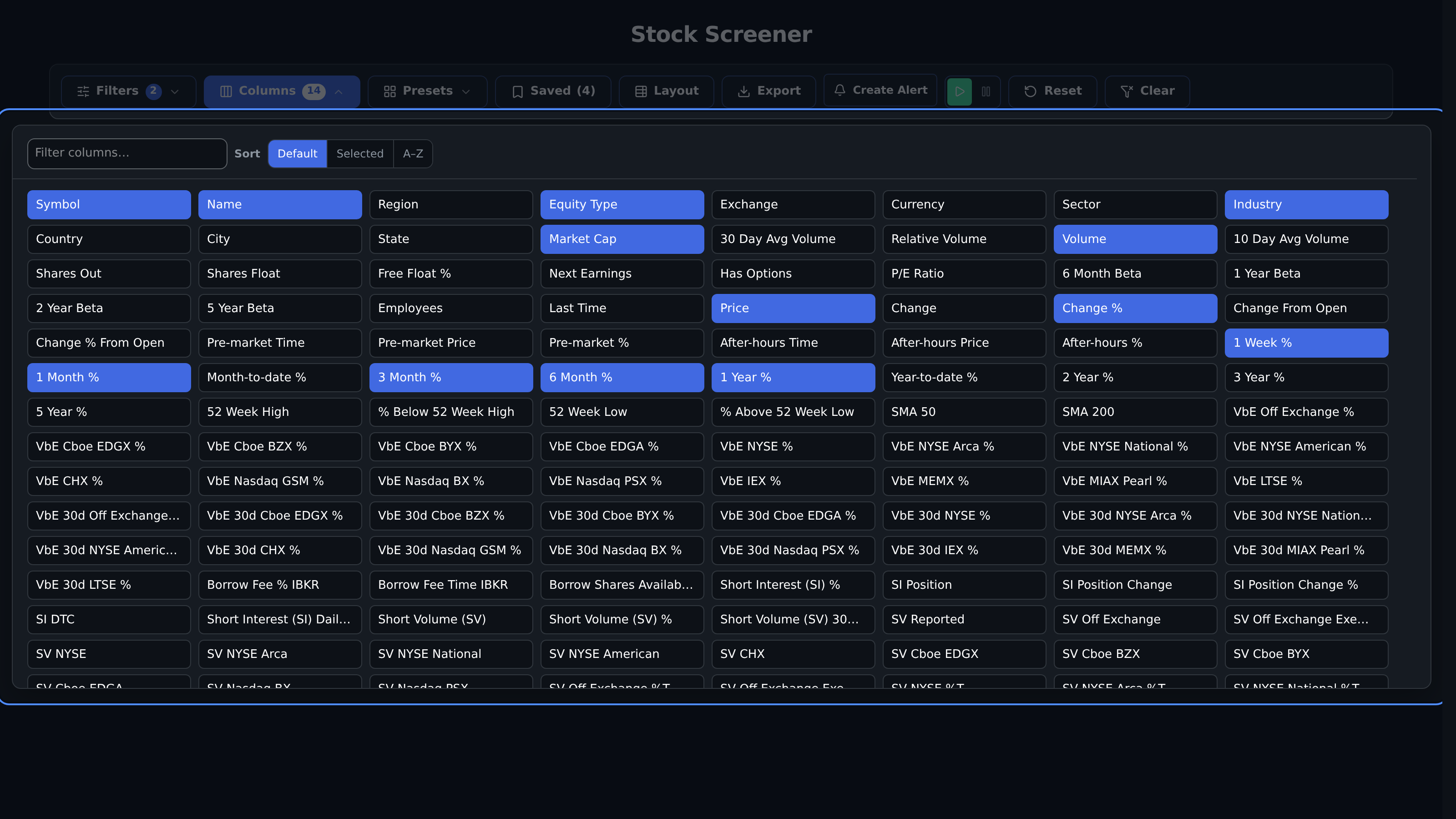Open the Layout options
The height and width of the screenshot is (819, 1456).
[x=667, y=91]
